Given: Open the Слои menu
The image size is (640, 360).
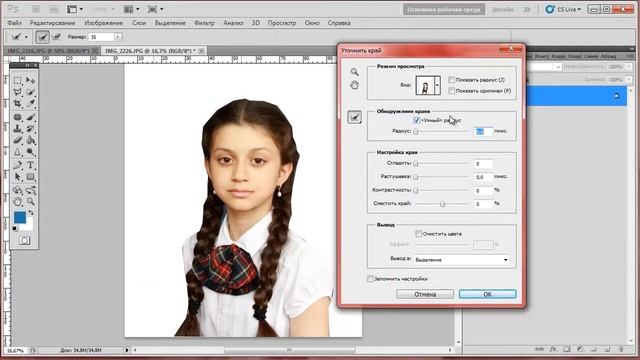Looking at the screenshot, I should click(139, 23).
